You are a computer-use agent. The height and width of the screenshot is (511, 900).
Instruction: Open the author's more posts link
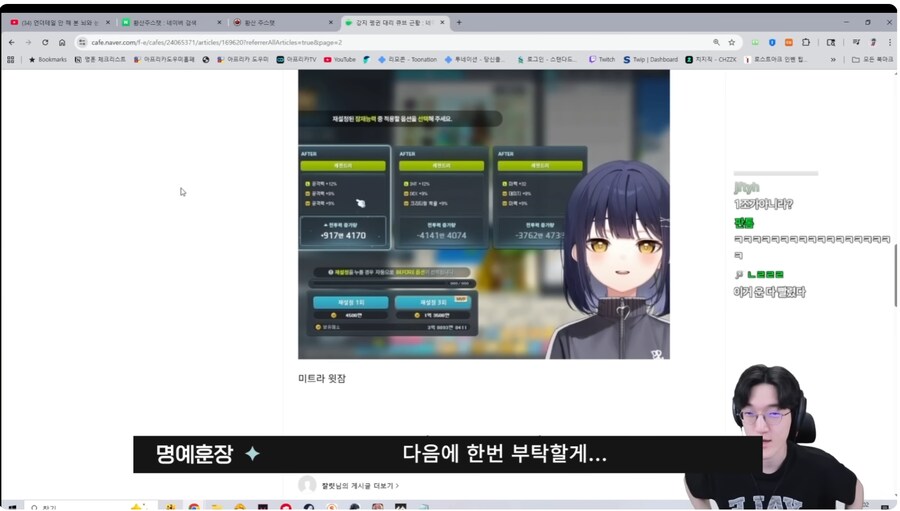360,486
